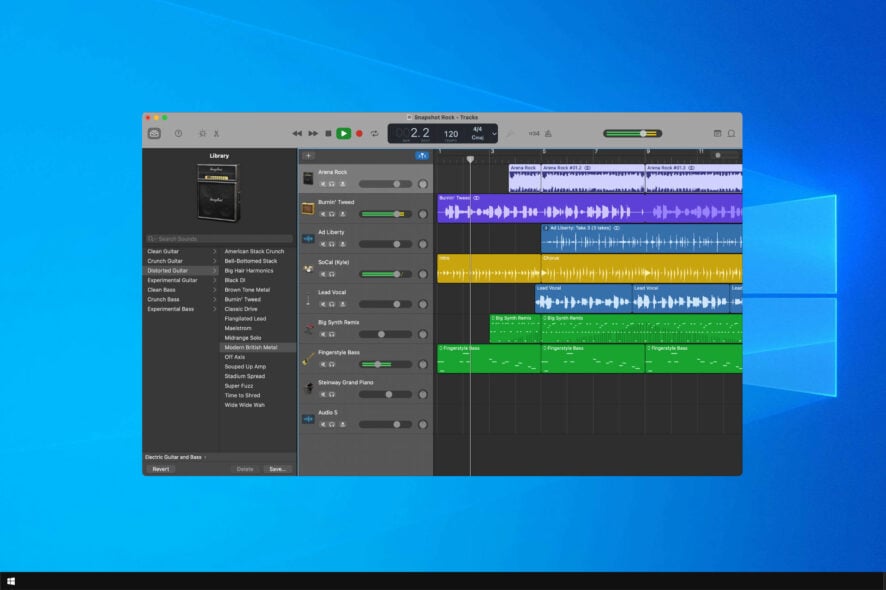Expand the Crunch Guitar category
The width and height of the screenshot is (886, 590).
[214, 261]
